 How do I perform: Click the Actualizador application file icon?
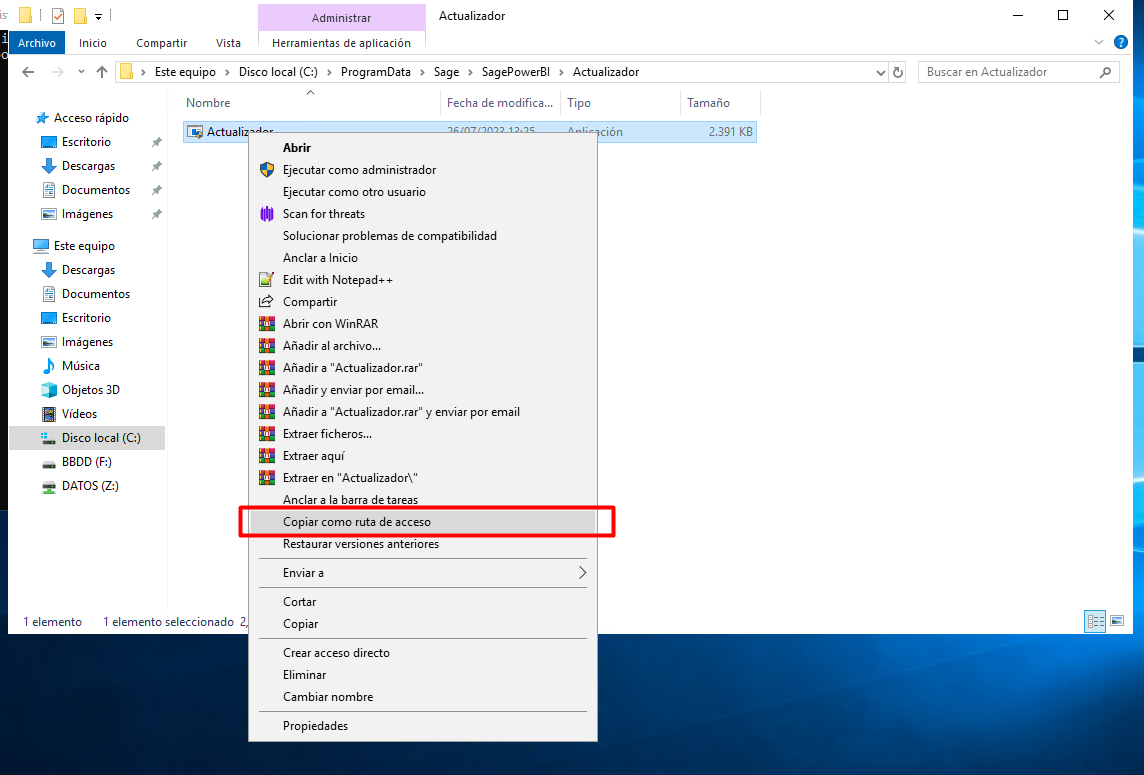pos(195,132)
